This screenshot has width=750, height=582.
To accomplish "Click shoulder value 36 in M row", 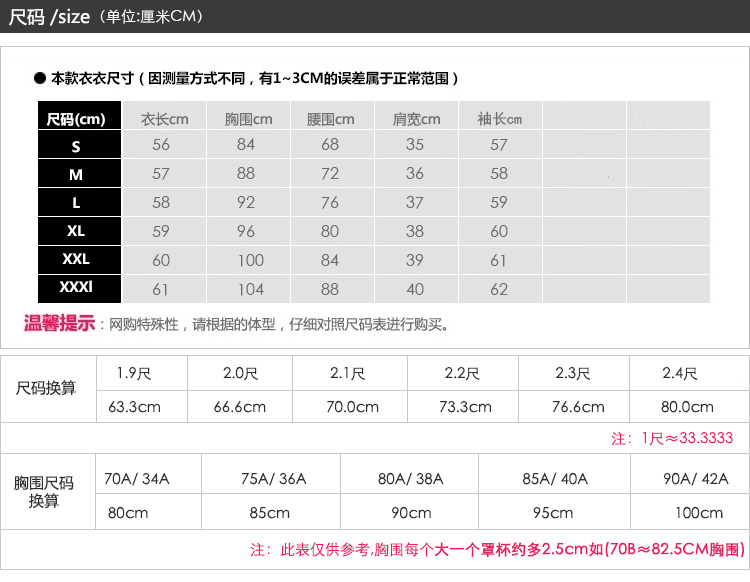I will [415, 174].
